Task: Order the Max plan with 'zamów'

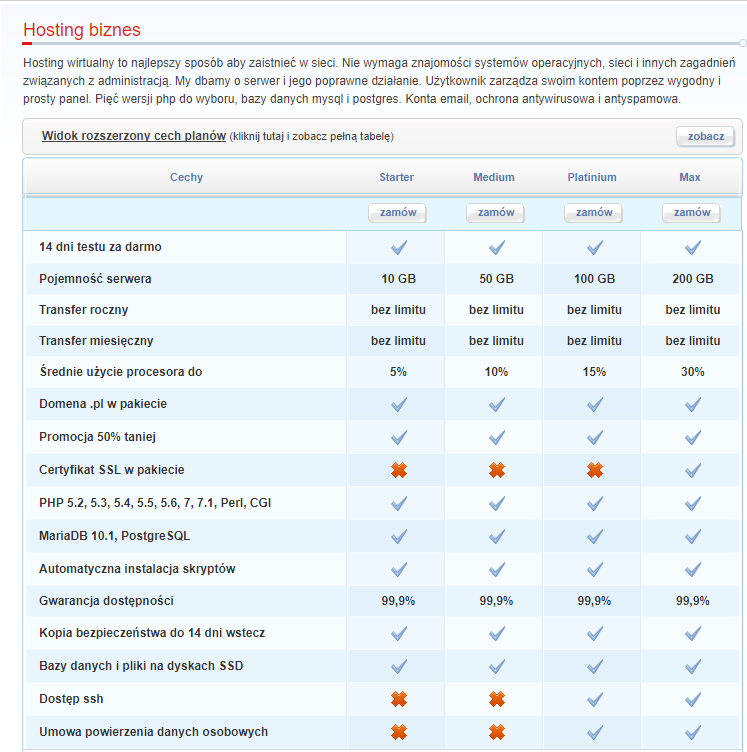Action: tap(692, 213)
